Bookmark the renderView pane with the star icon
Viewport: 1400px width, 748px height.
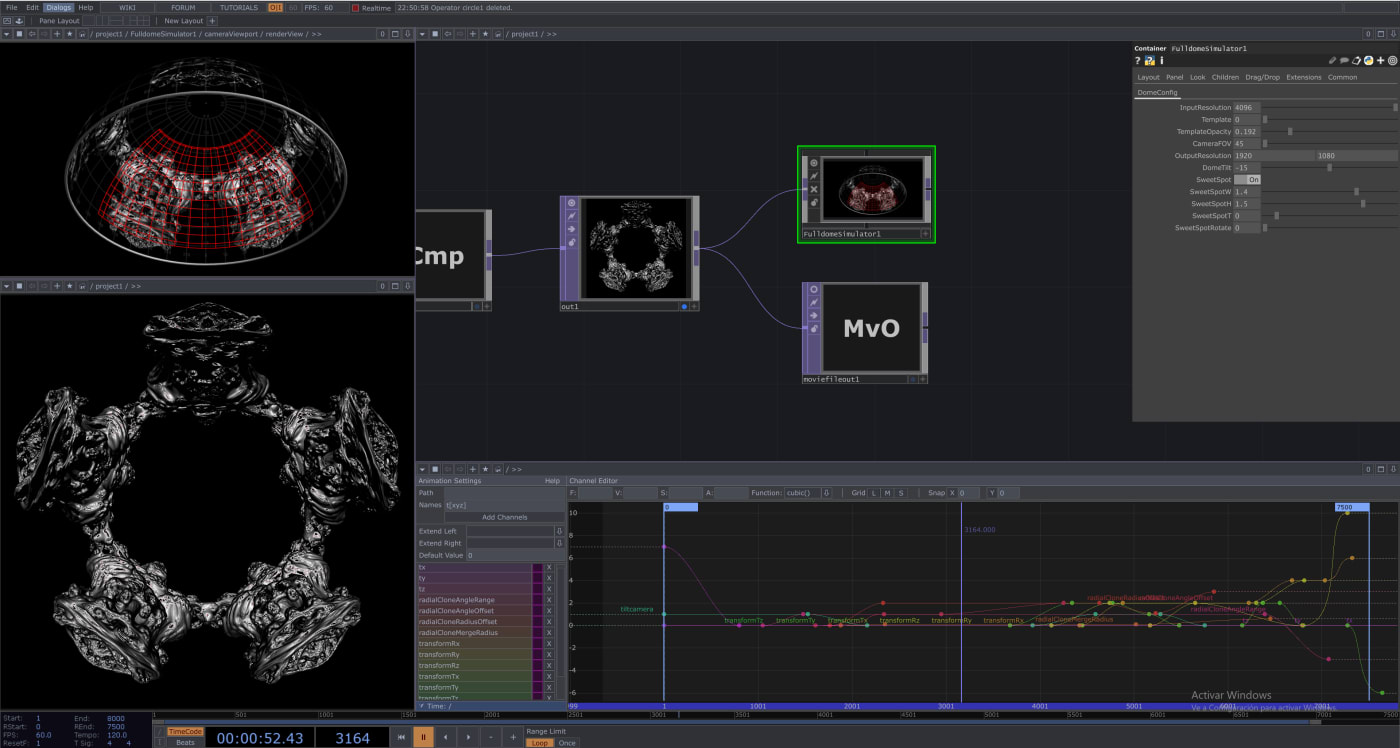(69, 34)
